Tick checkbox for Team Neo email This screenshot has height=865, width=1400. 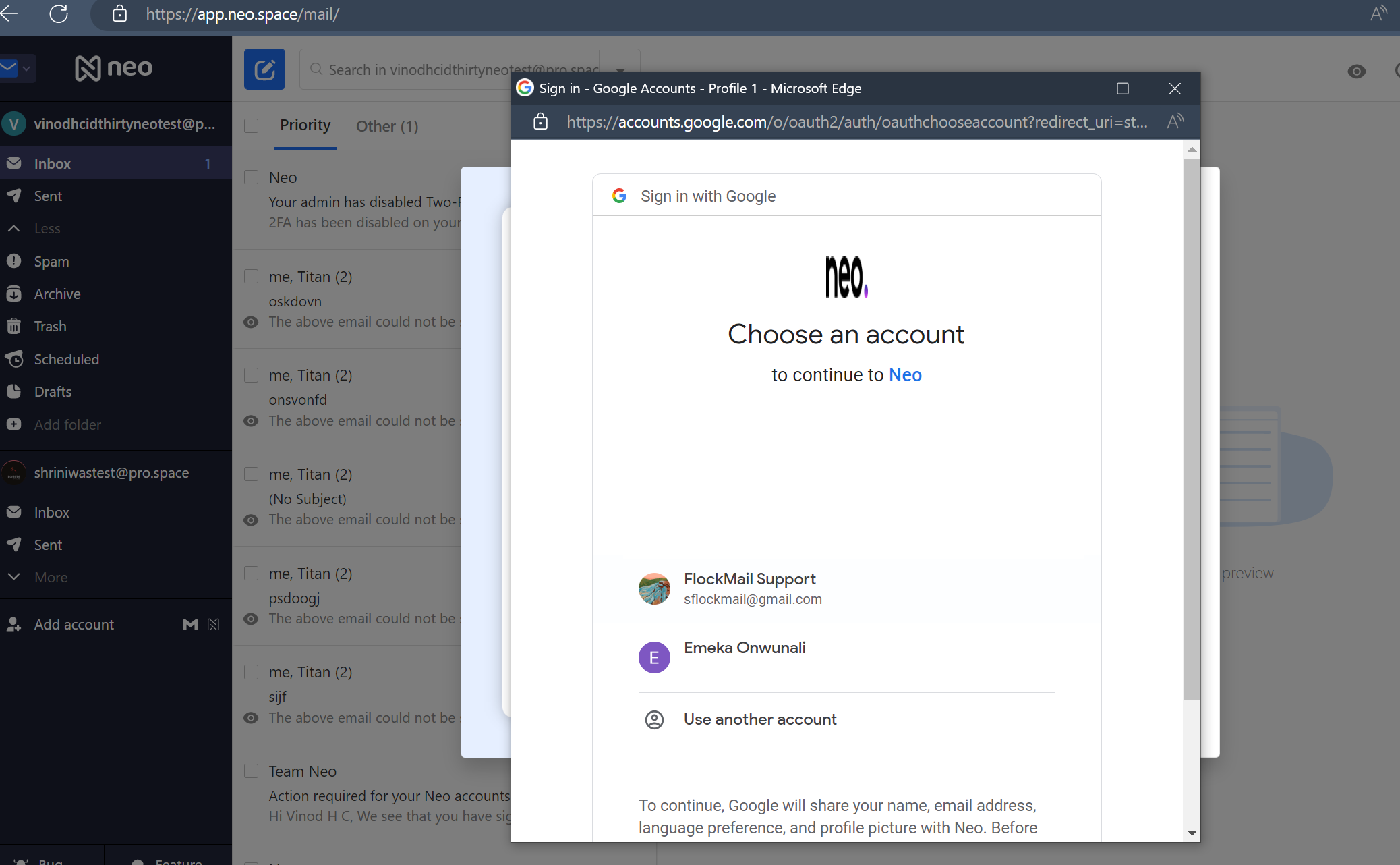point(252,771)
